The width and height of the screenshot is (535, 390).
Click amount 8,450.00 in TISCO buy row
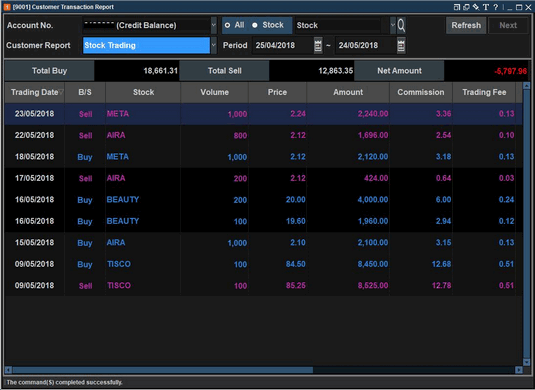[x=373, y=264]
